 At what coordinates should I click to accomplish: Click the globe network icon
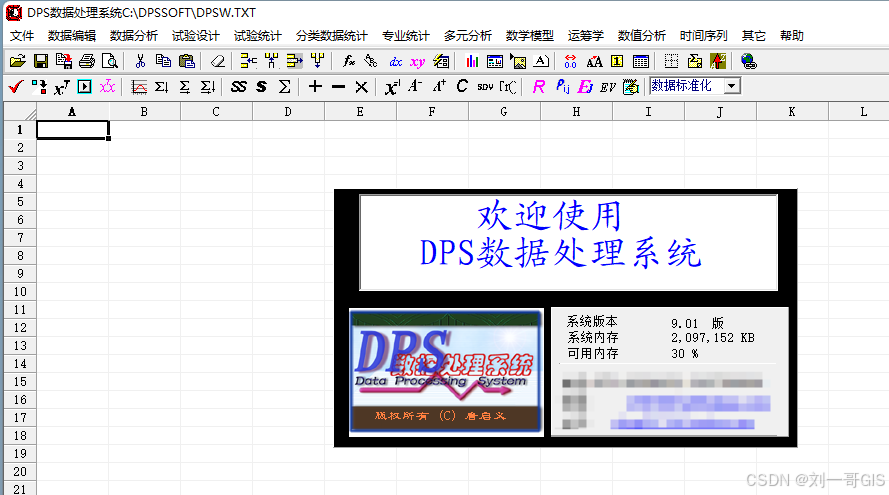(748, 61)
